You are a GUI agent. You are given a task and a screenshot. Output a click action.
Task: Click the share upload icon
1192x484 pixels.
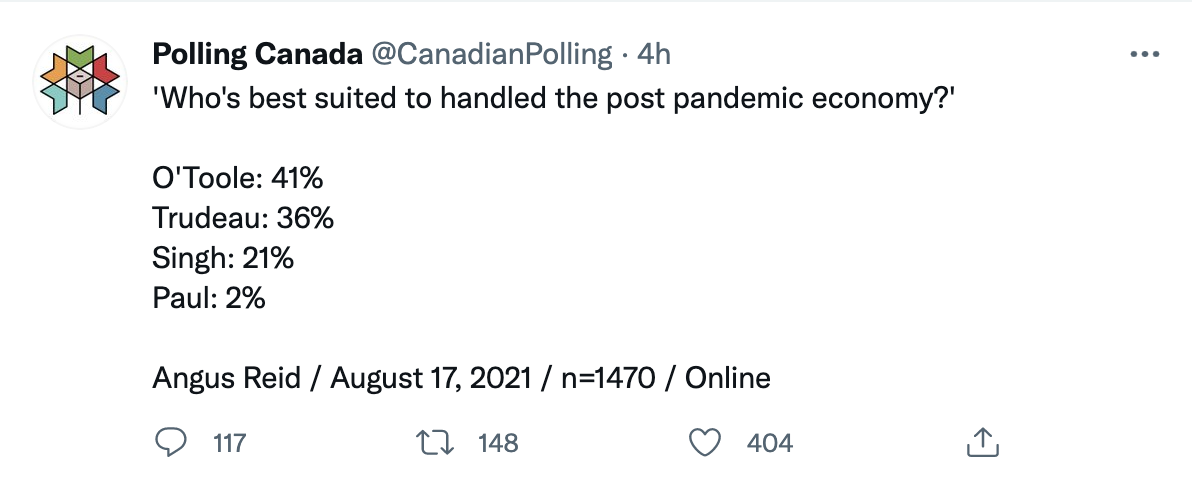982,442
